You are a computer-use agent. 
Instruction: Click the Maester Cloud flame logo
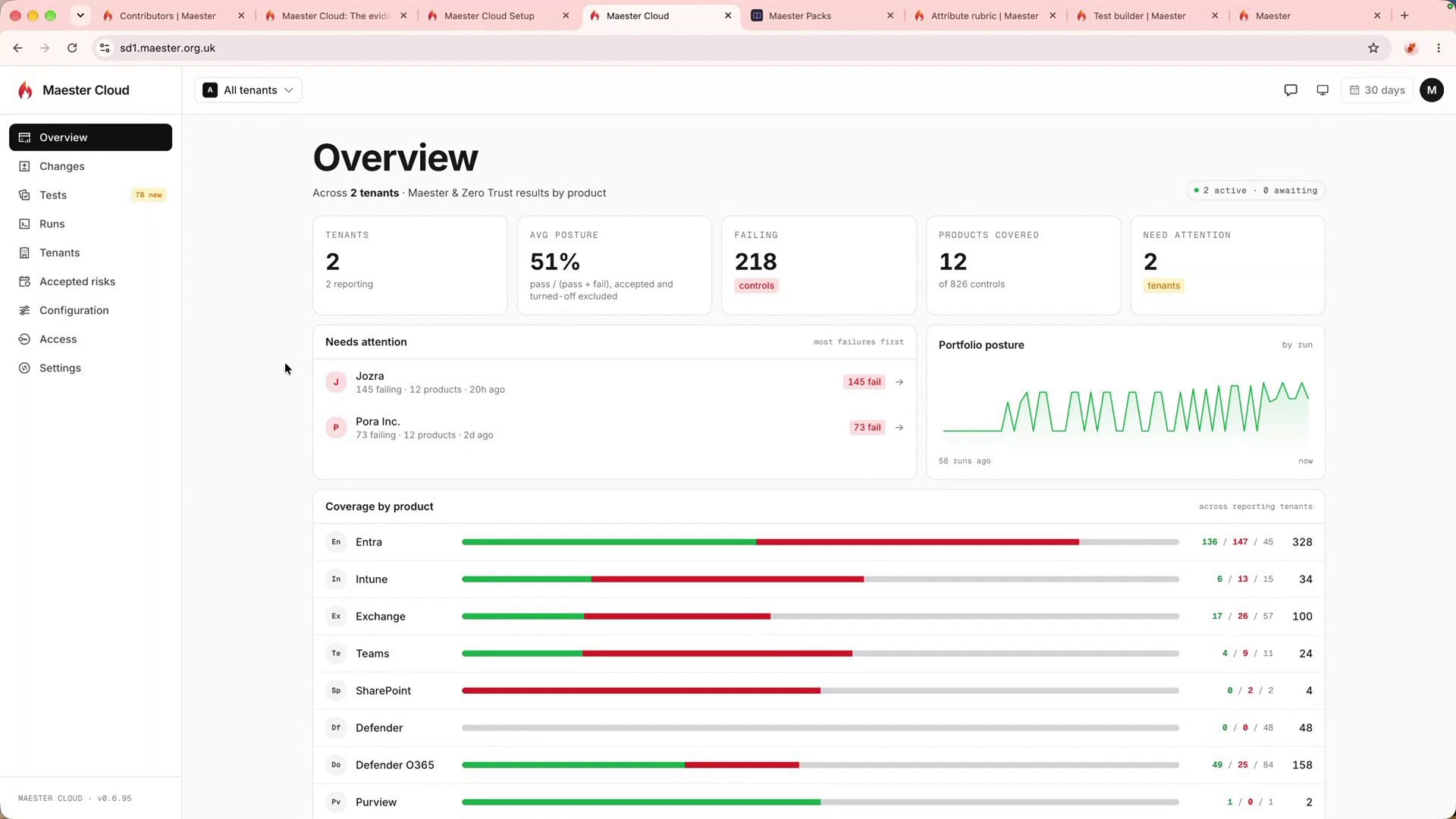26,90
